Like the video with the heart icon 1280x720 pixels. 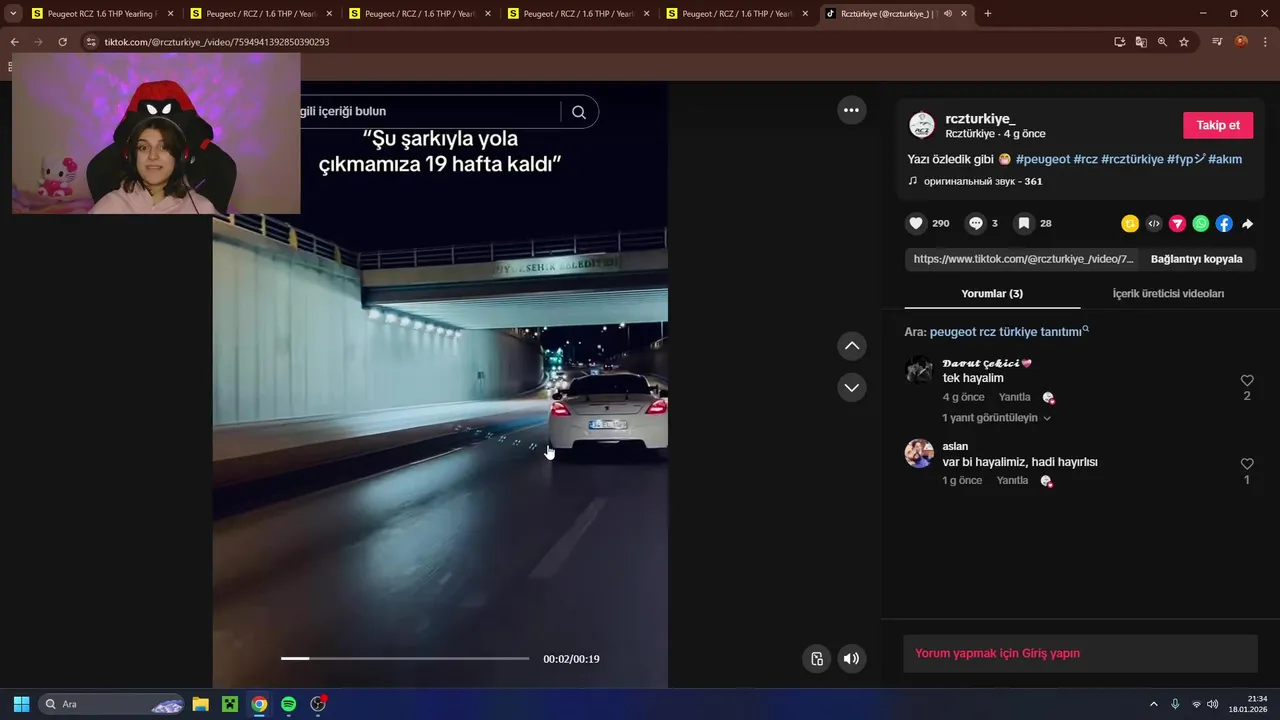(x=916, y=224)
